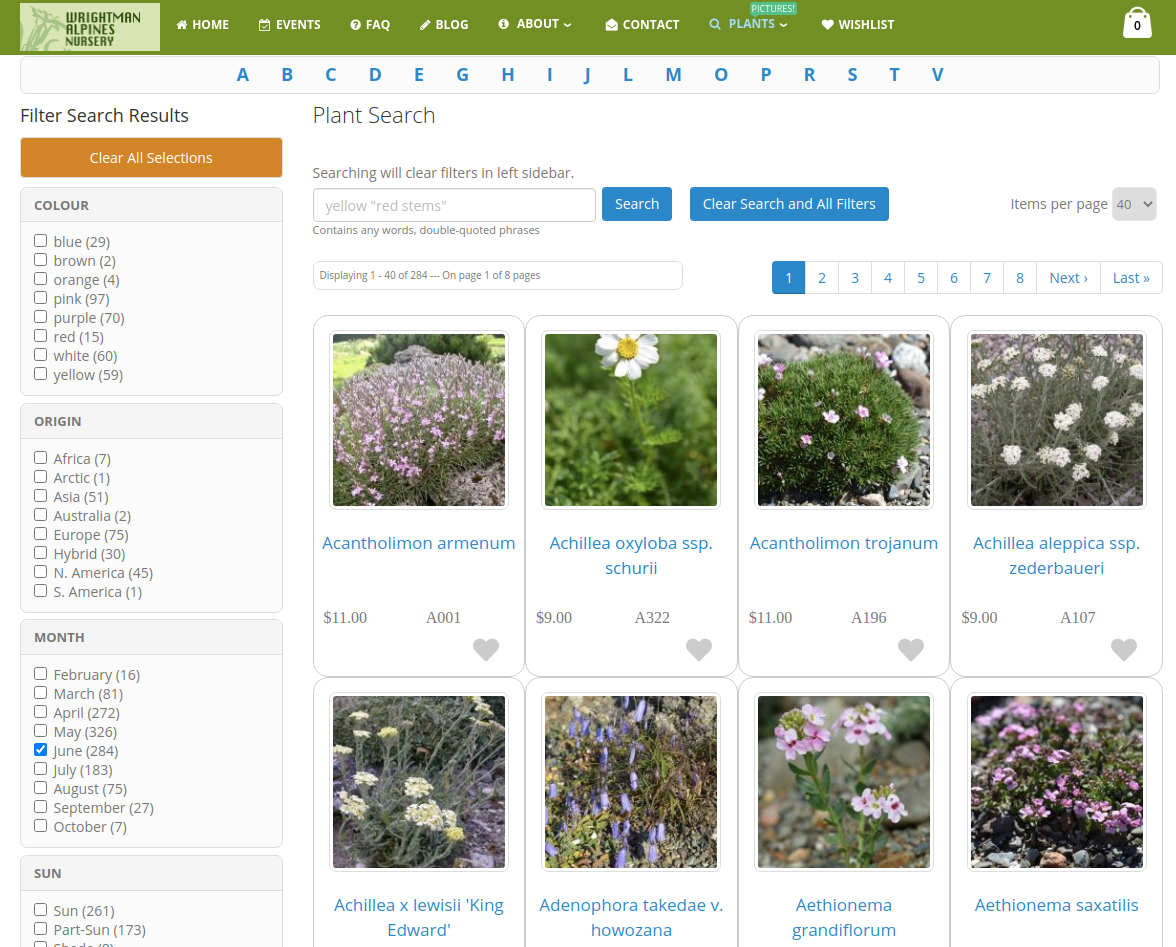This screenshot has width=1176, height=947.
Task: Open the shopping bag cart icon
Action: click(x=1137, y=24)
